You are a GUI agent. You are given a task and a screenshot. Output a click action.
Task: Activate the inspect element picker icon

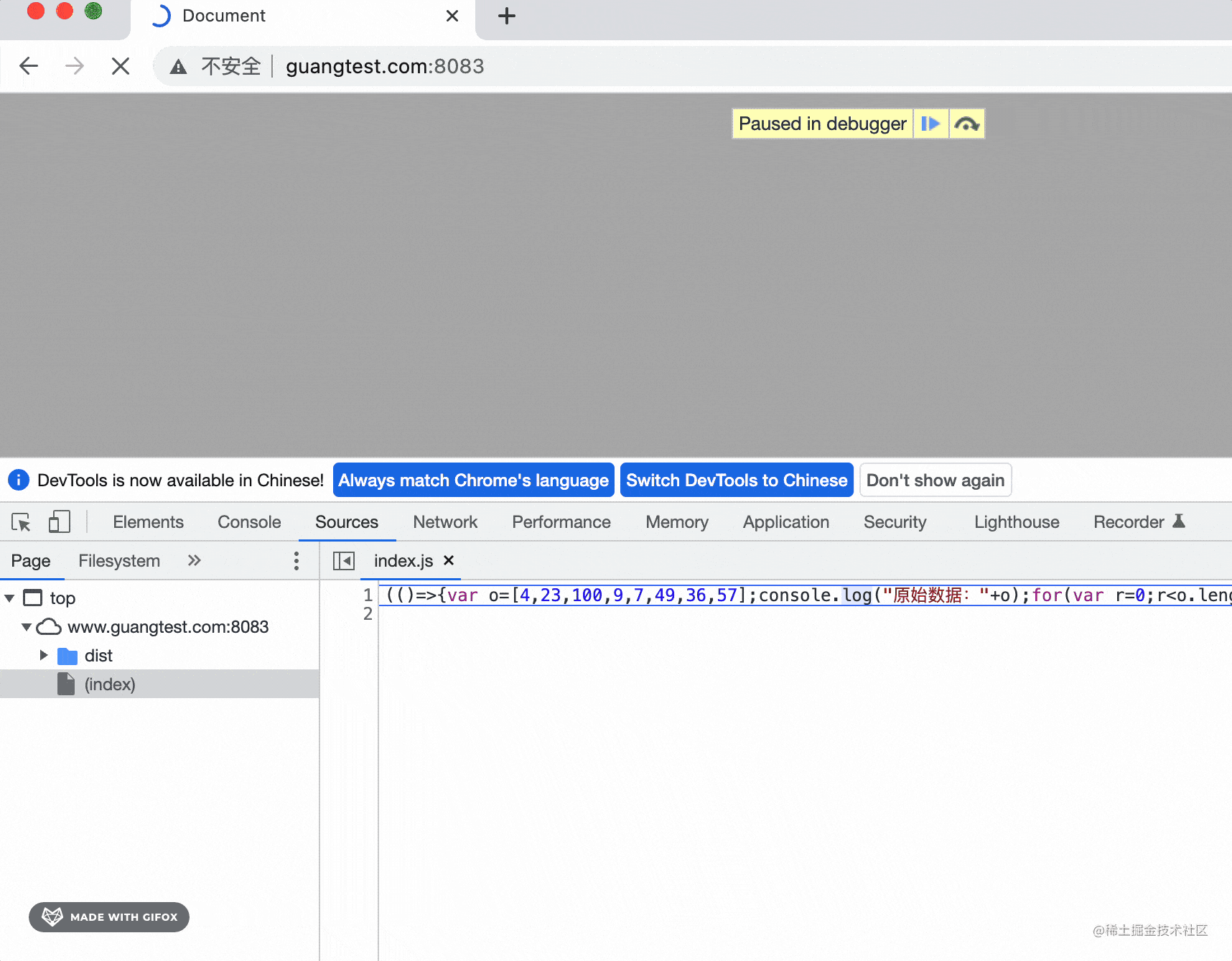[22, 522]
